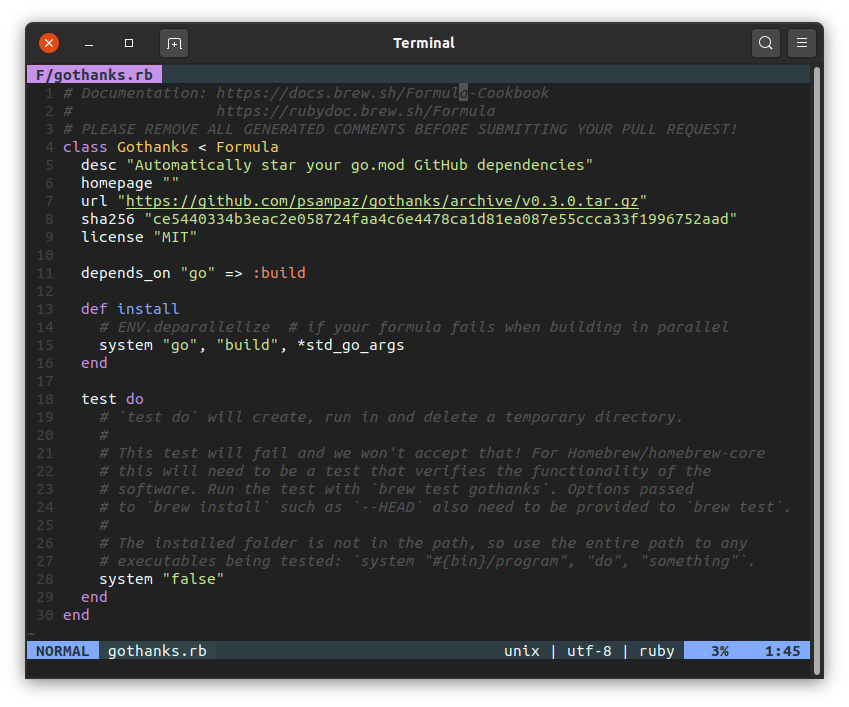Close the Terminal with red X button

click(49, 43)
